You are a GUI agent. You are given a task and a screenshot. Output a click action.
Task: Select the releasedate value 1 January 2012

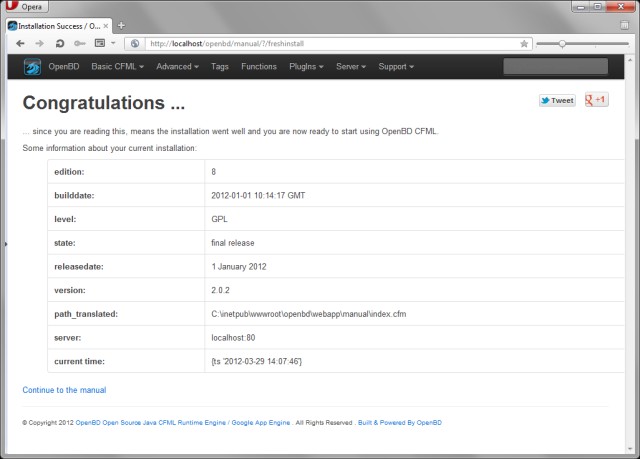239,266
